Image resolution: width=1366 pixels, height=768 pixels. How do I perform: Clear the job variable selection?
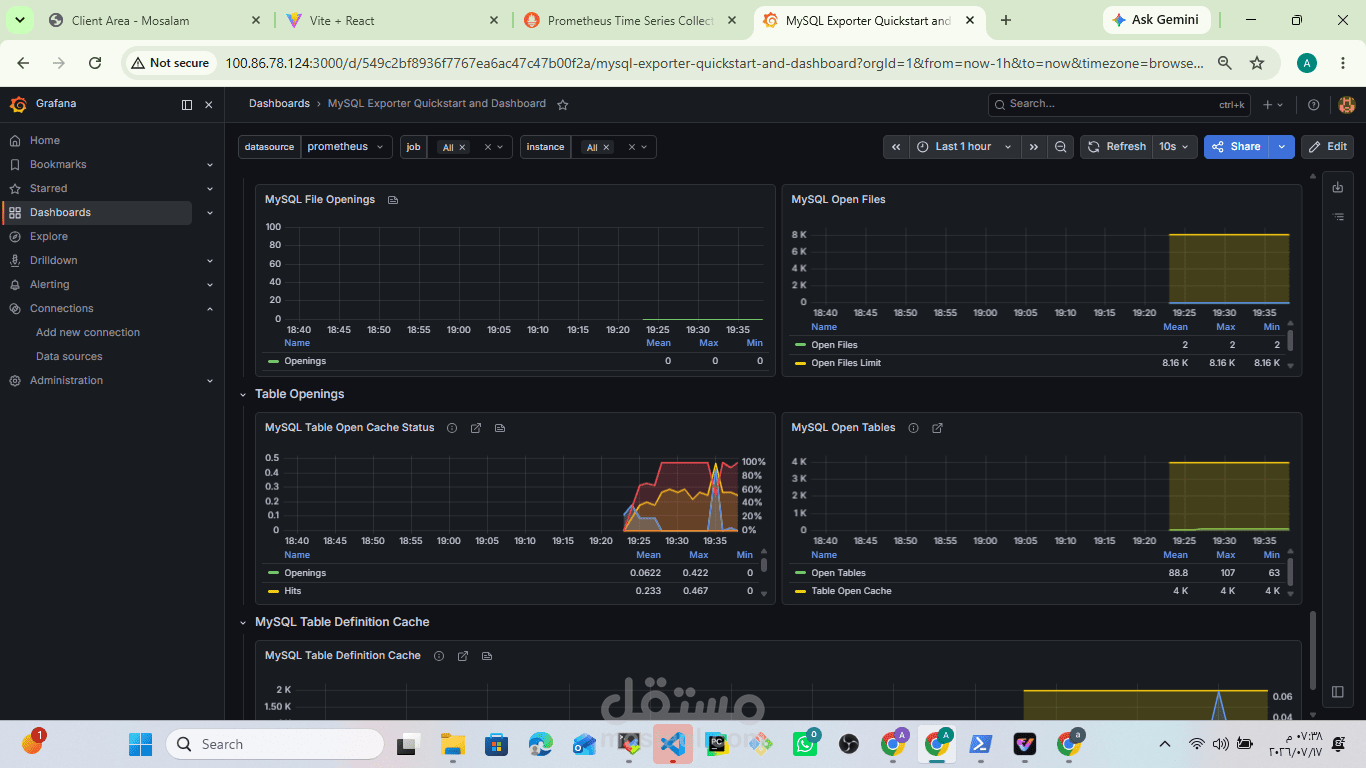[488, 147]
